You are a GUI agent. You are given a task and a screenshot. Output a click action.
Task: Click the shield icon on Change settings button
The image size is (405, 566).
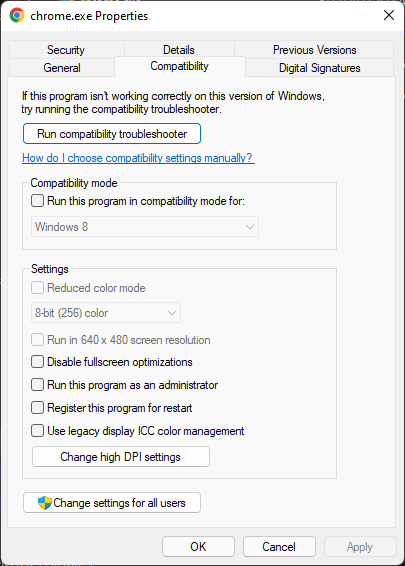[x=45, y=502]
